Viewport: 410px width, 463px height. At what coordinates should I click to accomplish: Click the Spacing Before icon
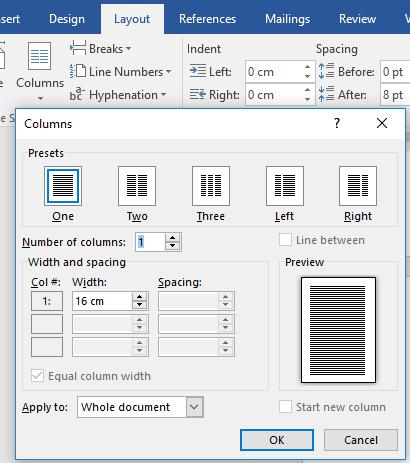point(326,71)
